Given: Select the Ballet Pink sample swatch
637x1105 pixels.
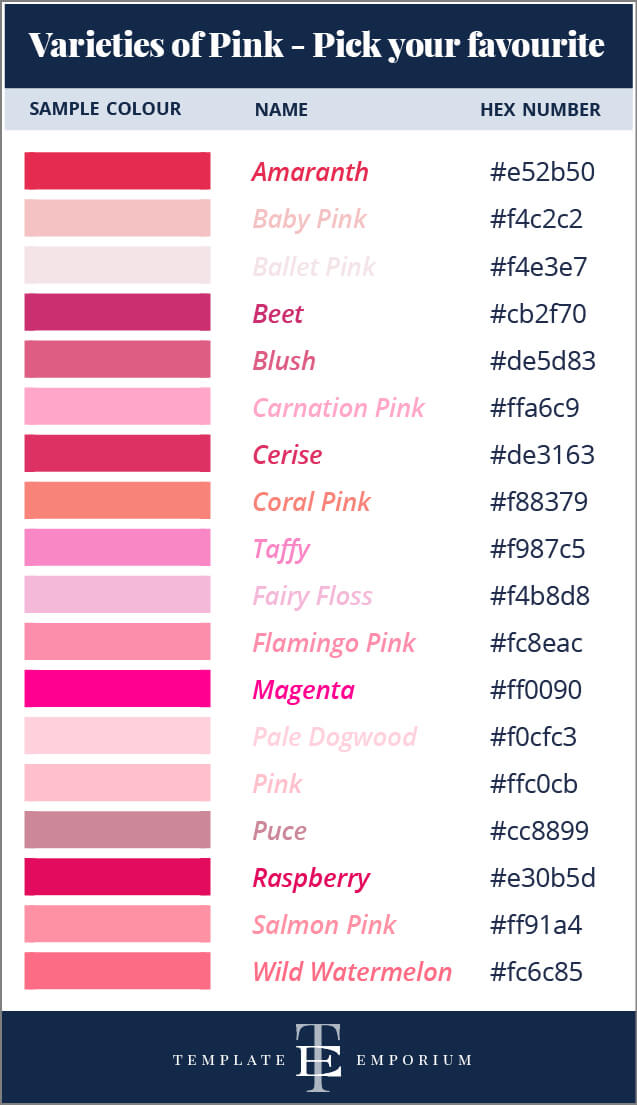Looking at the screenshot, I should [x=117, y=265].
